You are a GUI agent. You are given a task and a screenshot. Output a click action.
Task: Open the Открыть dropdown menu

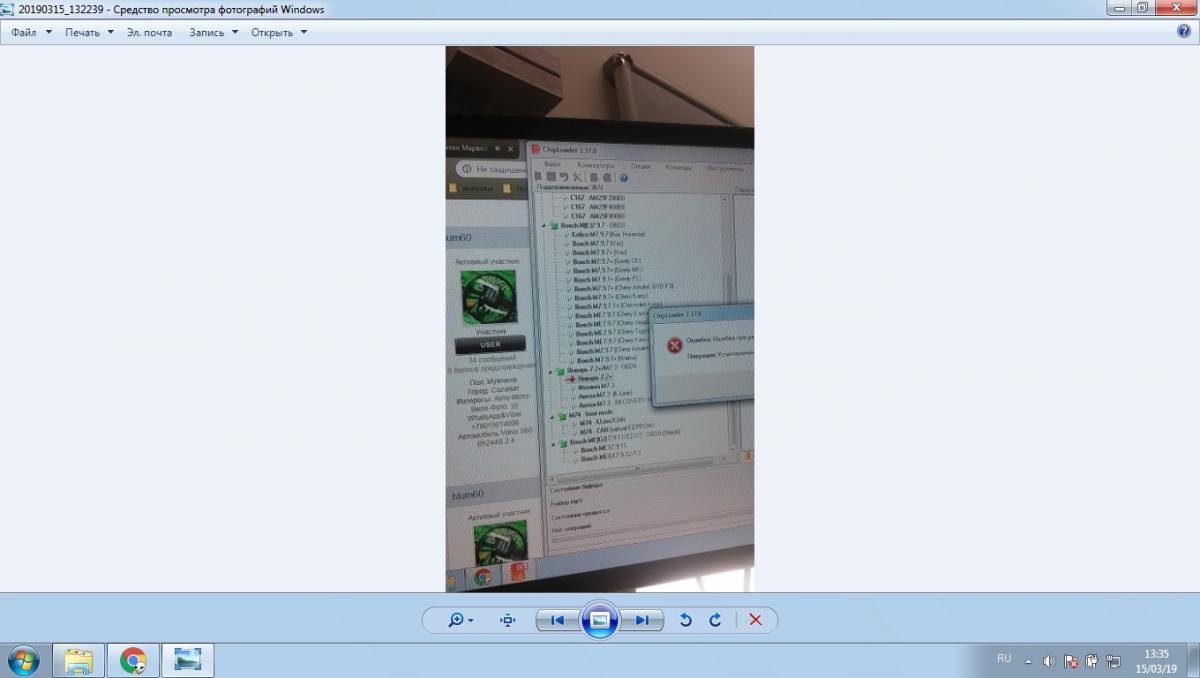point(278,32)
